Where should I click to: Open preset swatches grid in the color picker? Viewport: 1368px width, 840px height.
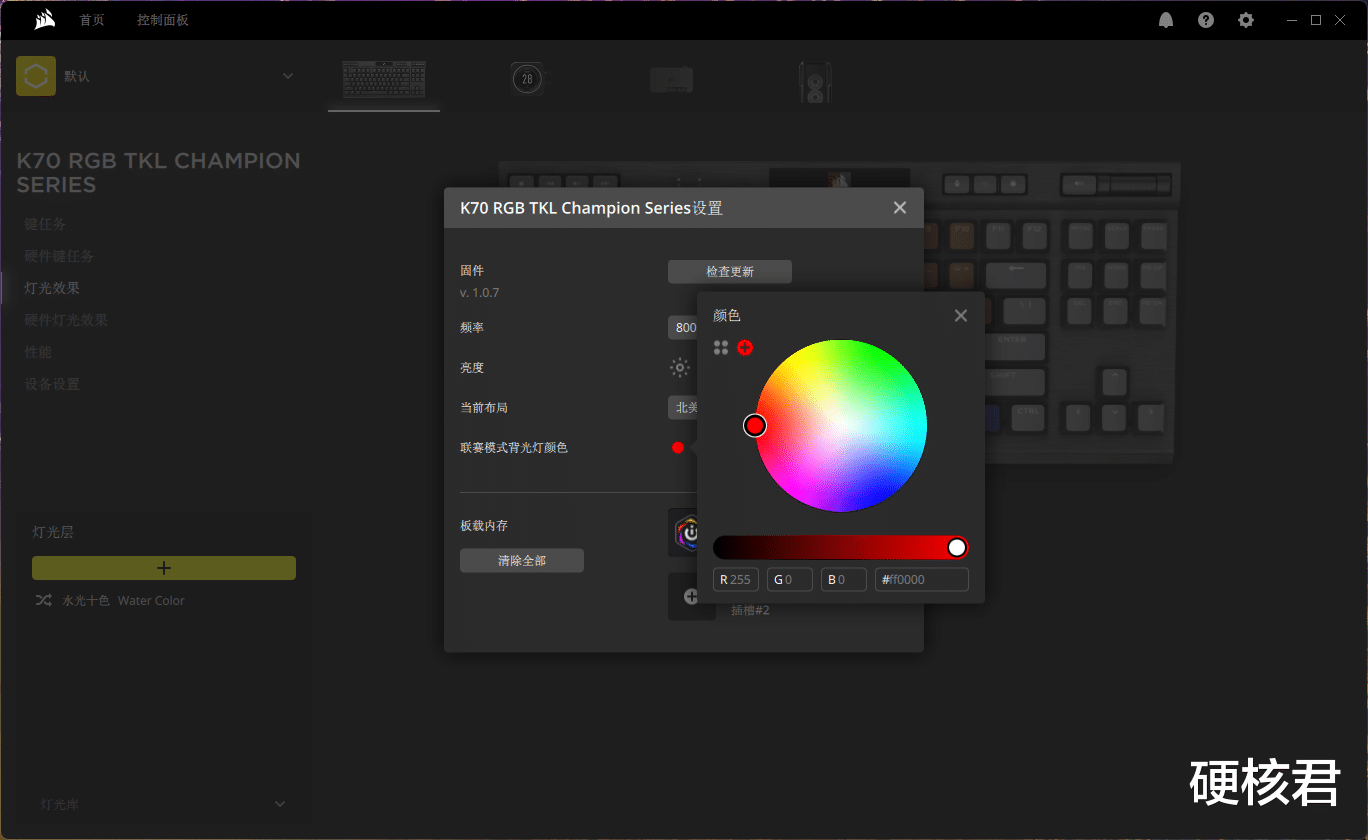pos(720,347)
